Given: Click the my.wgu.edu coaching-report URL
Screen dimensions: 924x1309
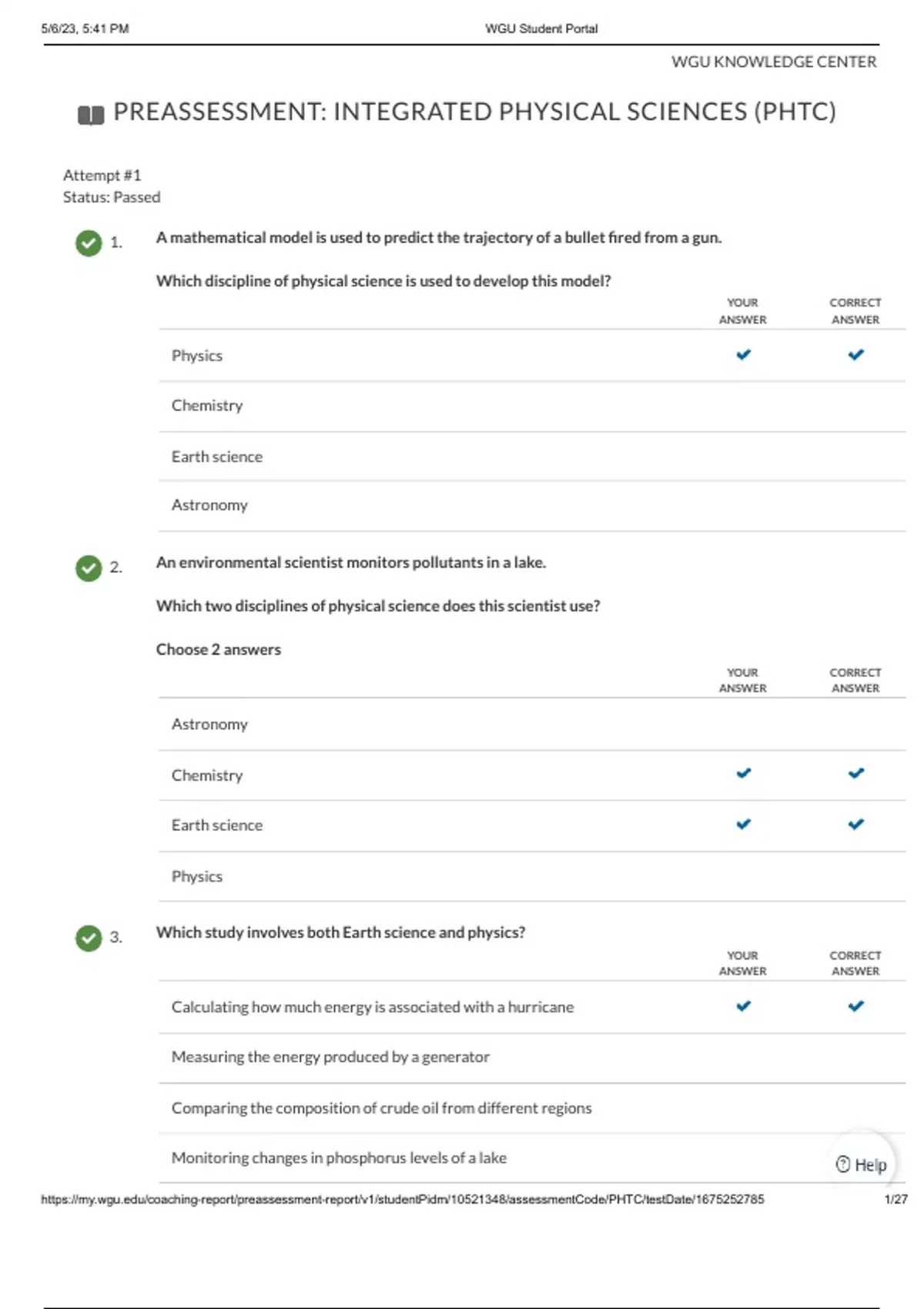Looking at the screenshot, I should 403,1199.
